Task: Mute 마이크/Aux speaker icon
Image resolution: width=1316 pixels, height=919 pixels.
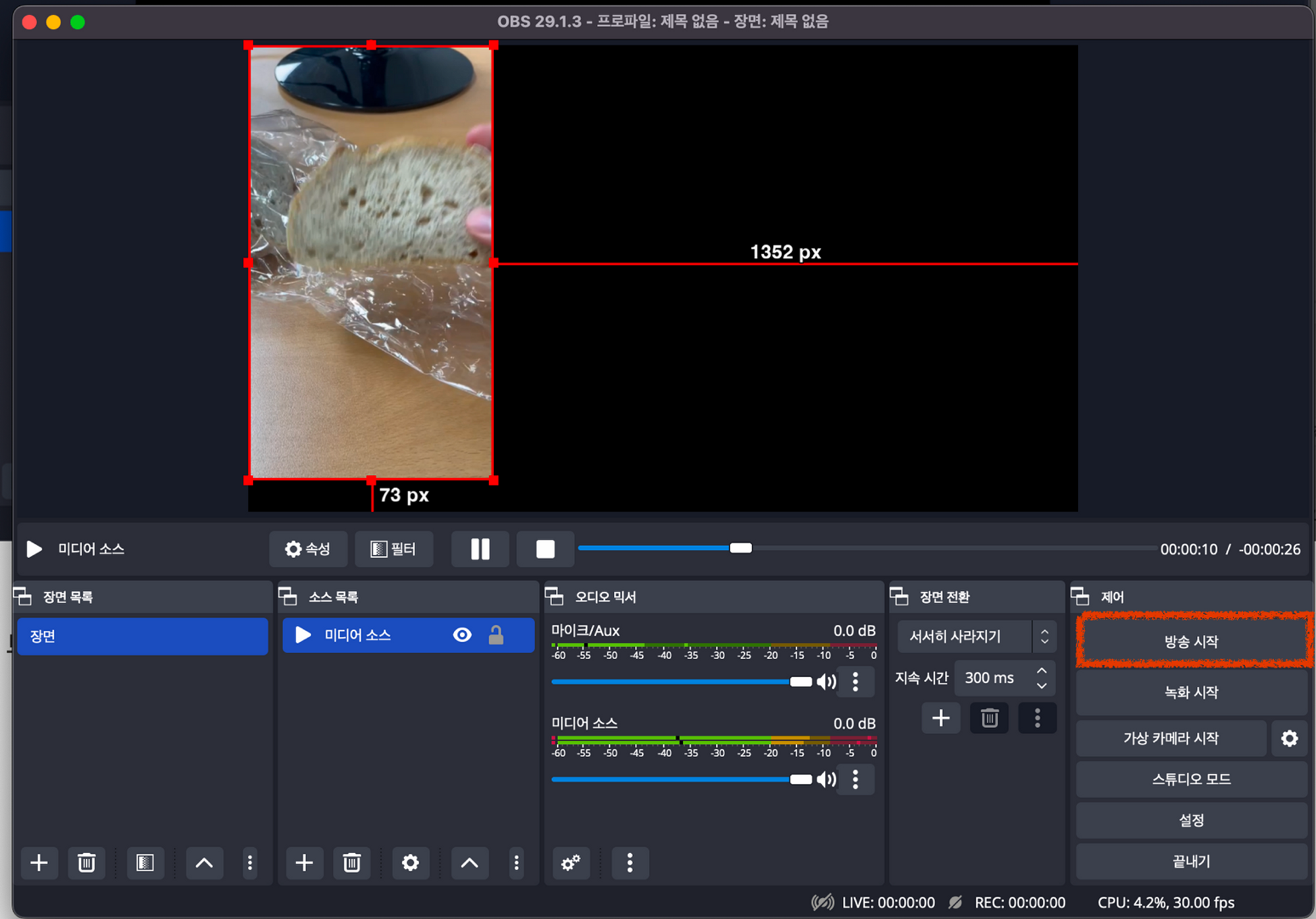Action: pyautogui.click(x=826, y=682)
